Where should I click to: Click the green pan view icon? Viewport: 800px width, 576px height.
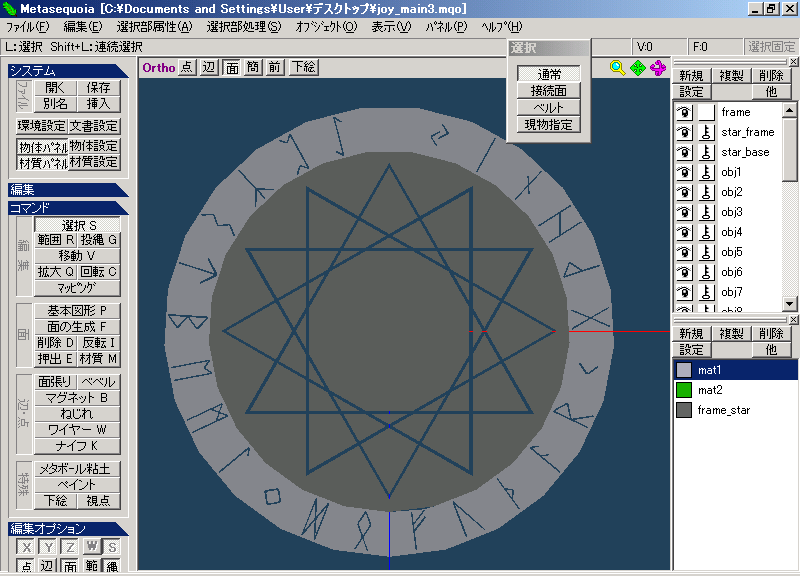(x=638, y=68)
